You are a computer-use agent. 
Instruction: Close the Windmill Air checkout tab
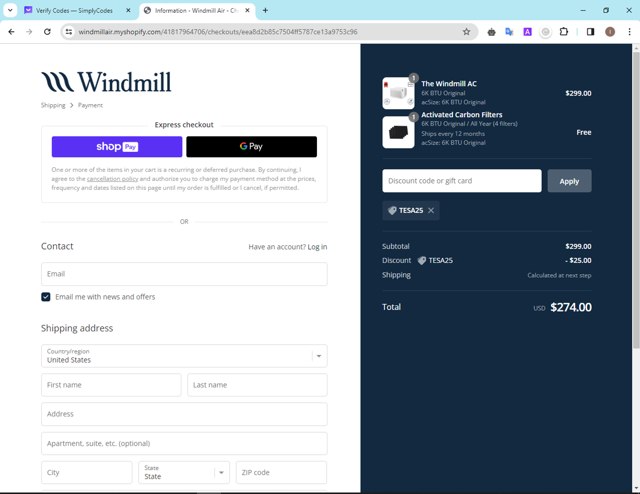pos(247,11)
